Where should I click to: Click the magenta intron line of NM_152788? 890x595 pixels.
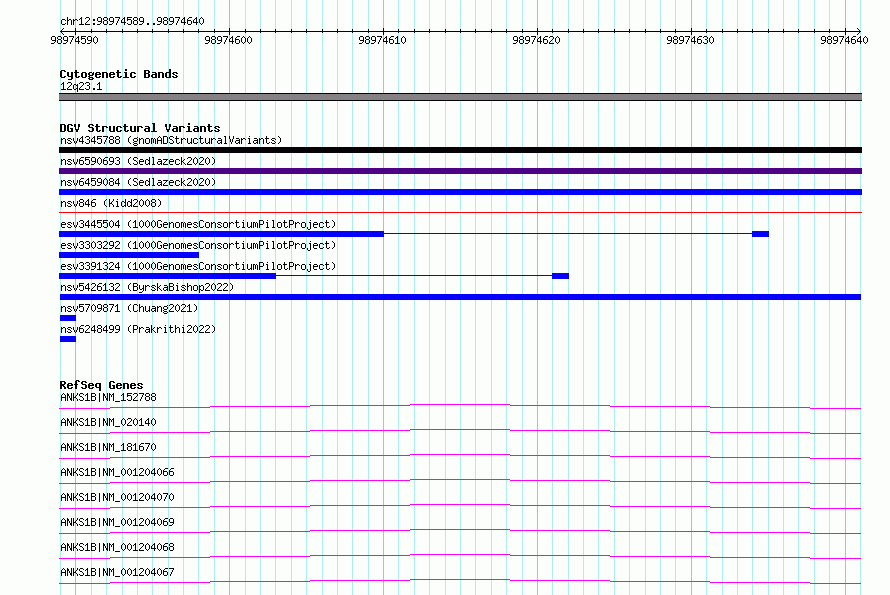[460, 406]
